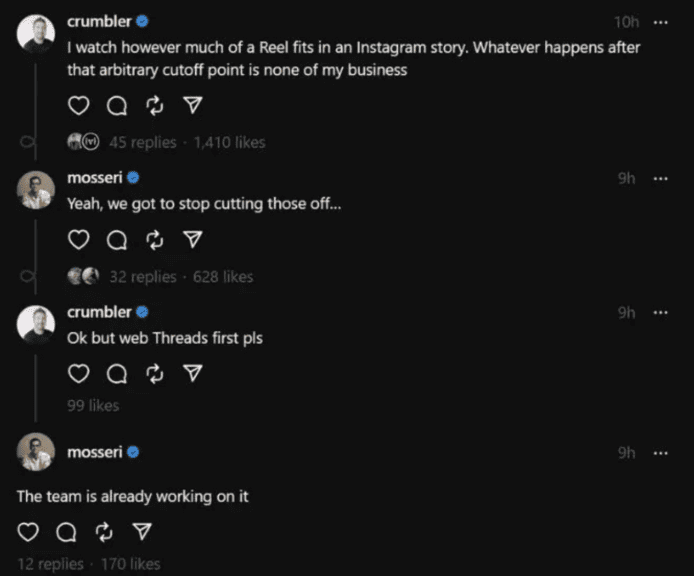Screen dimensions: 694x576
Task: Like mosseri's 'team is already working' post
Action: point(29,530)
